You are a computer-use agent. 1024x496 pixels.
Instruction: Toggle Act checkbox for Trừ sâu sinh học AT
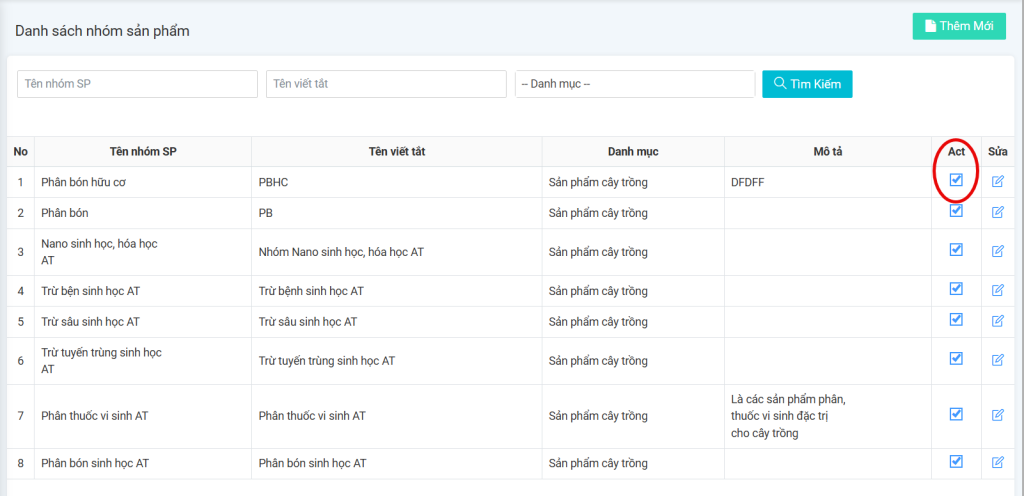coord(956,320)
